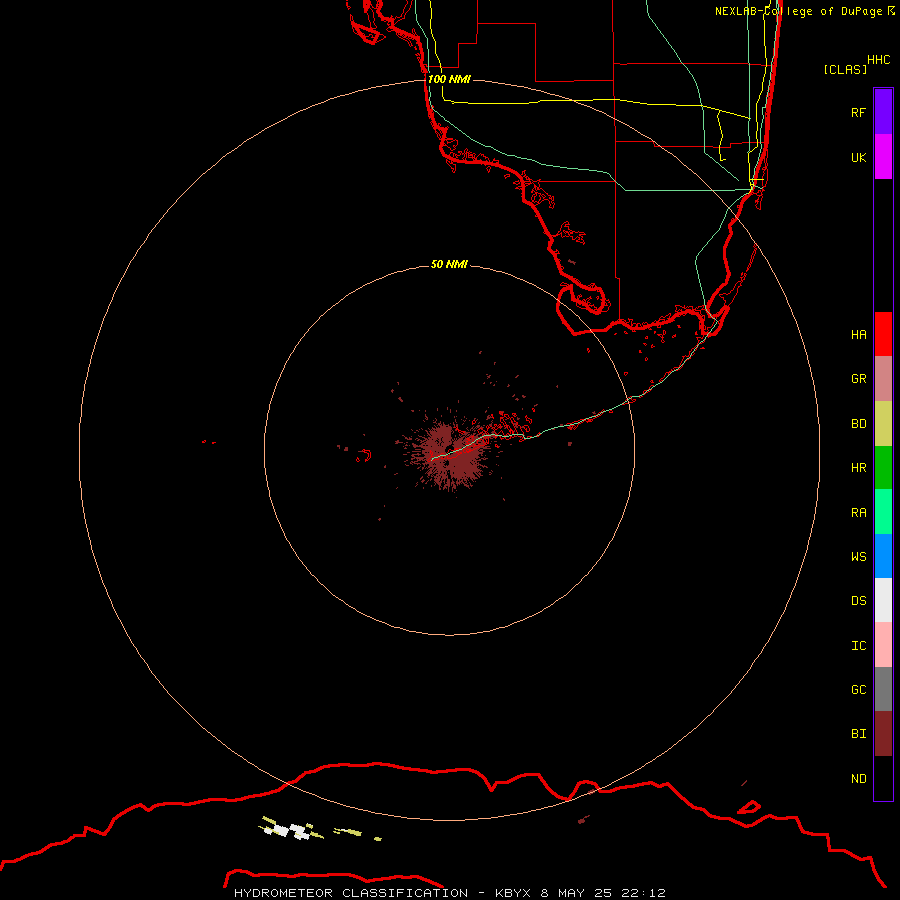Click the BI legend label

point(859,734)
